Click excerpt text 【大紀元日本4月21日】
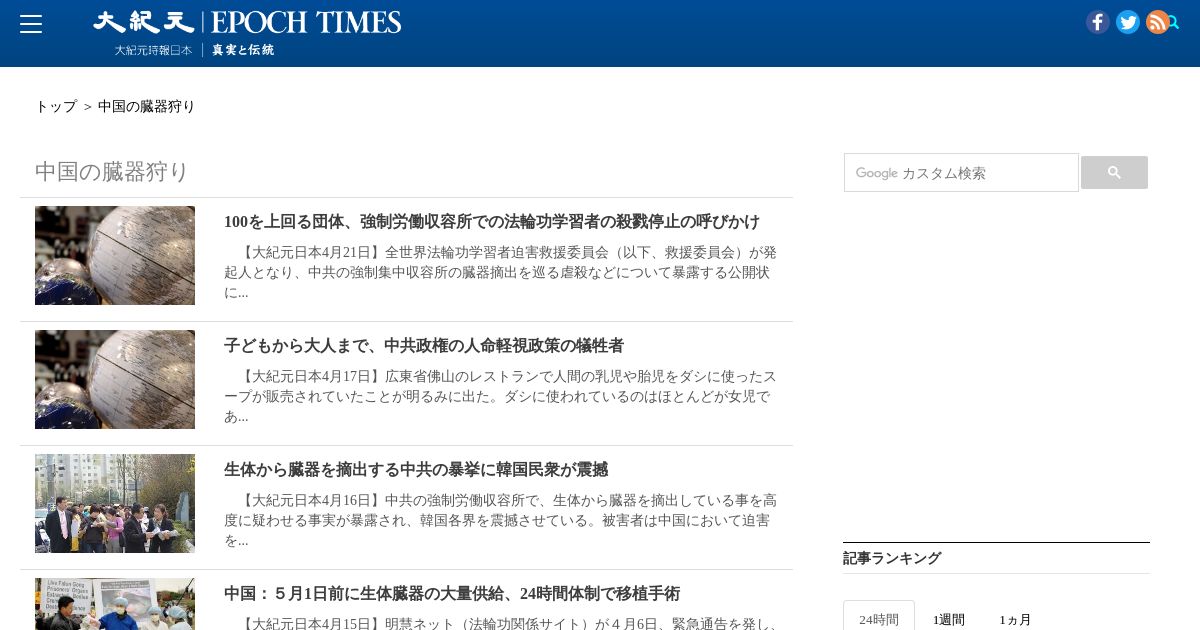Screen dimensions: 1200x630 (x=500, y=272)
